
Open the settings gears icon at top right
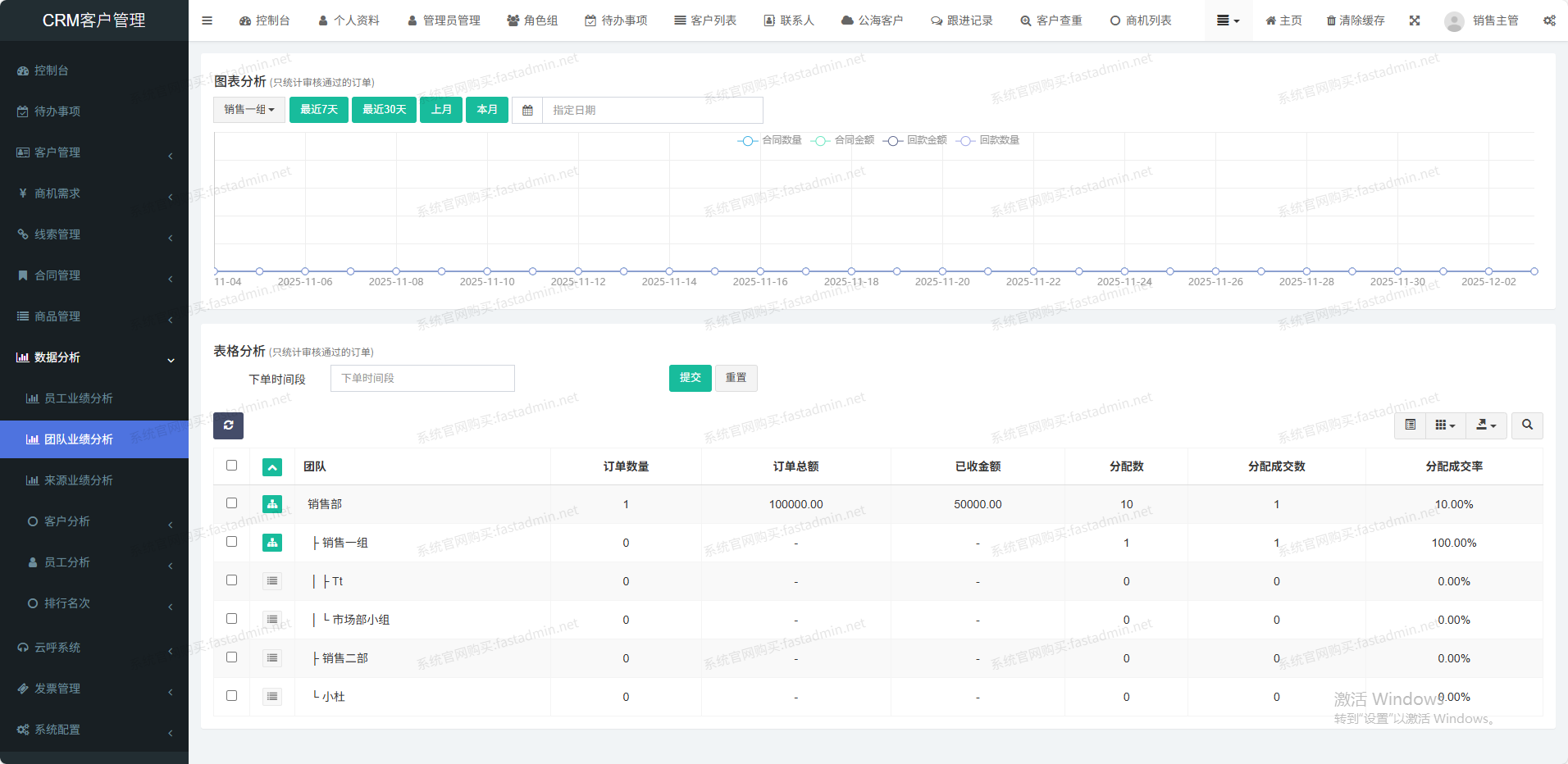[x=1549, y=20]
